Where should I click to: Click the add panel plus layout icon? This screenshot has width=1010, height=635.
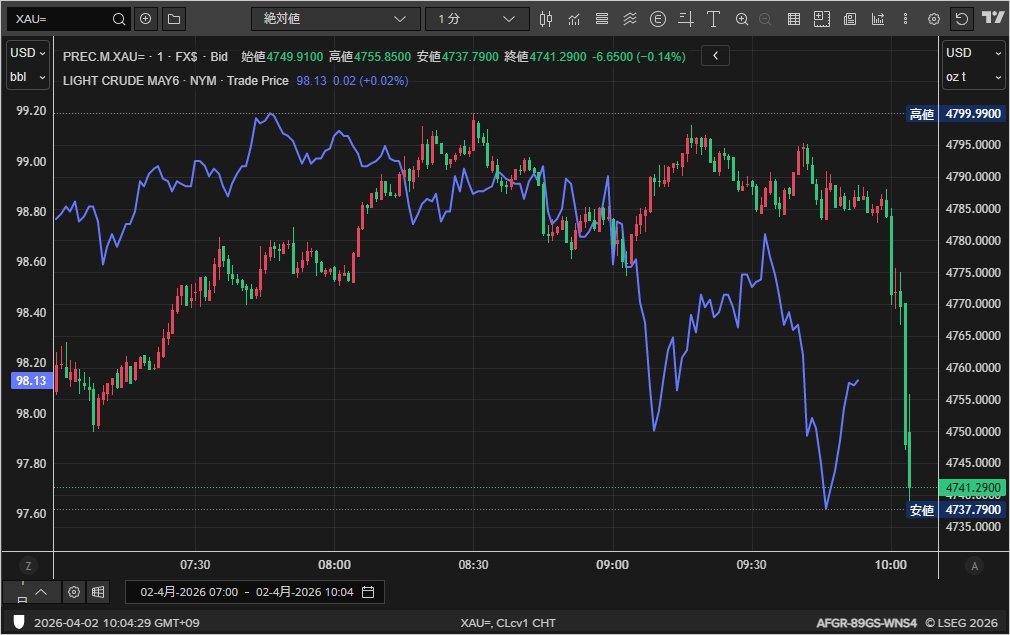click(x=822, y=19)
